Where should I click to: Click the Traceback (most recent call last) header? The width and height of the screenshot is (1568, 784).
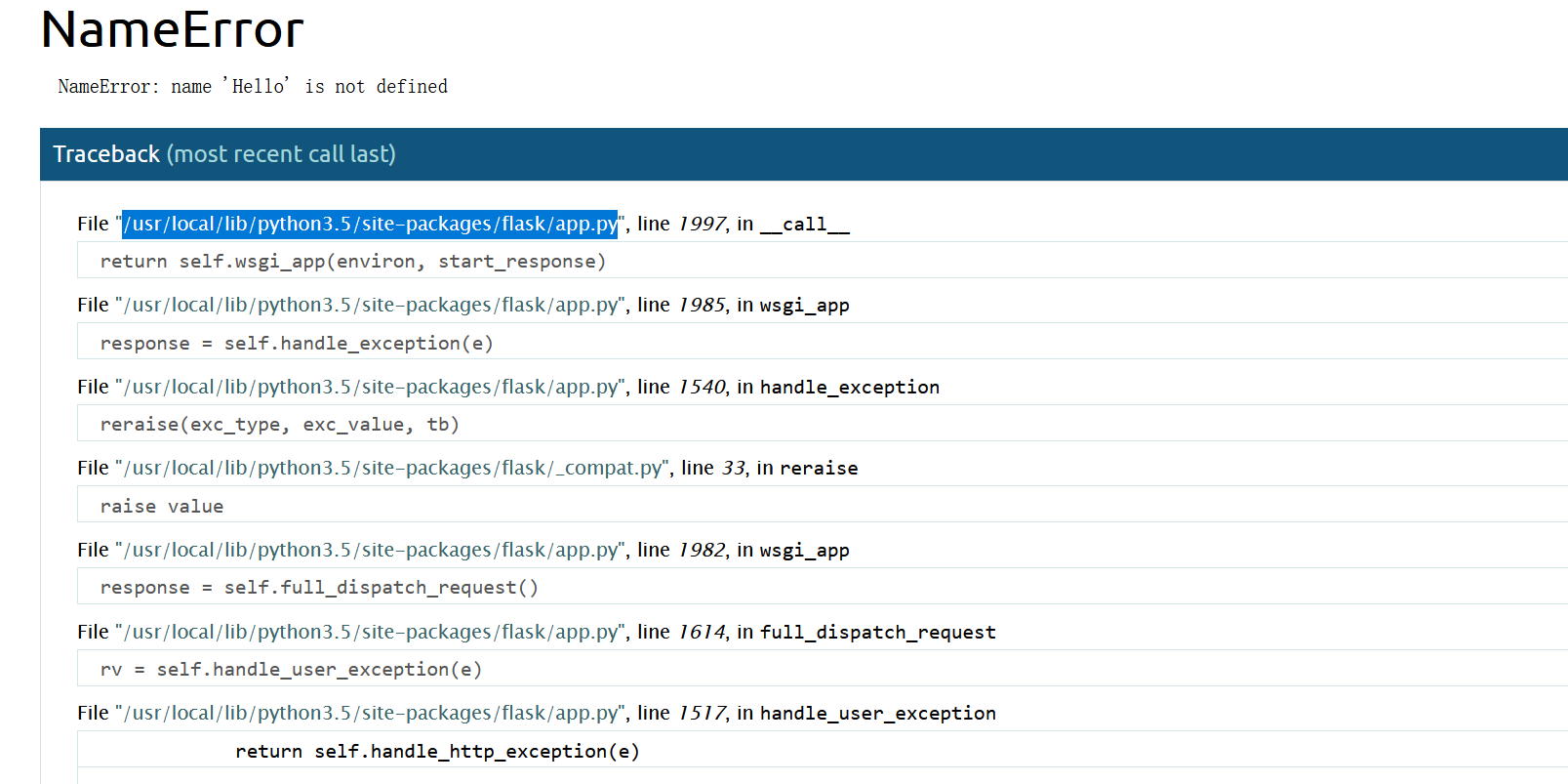[224, 154]
